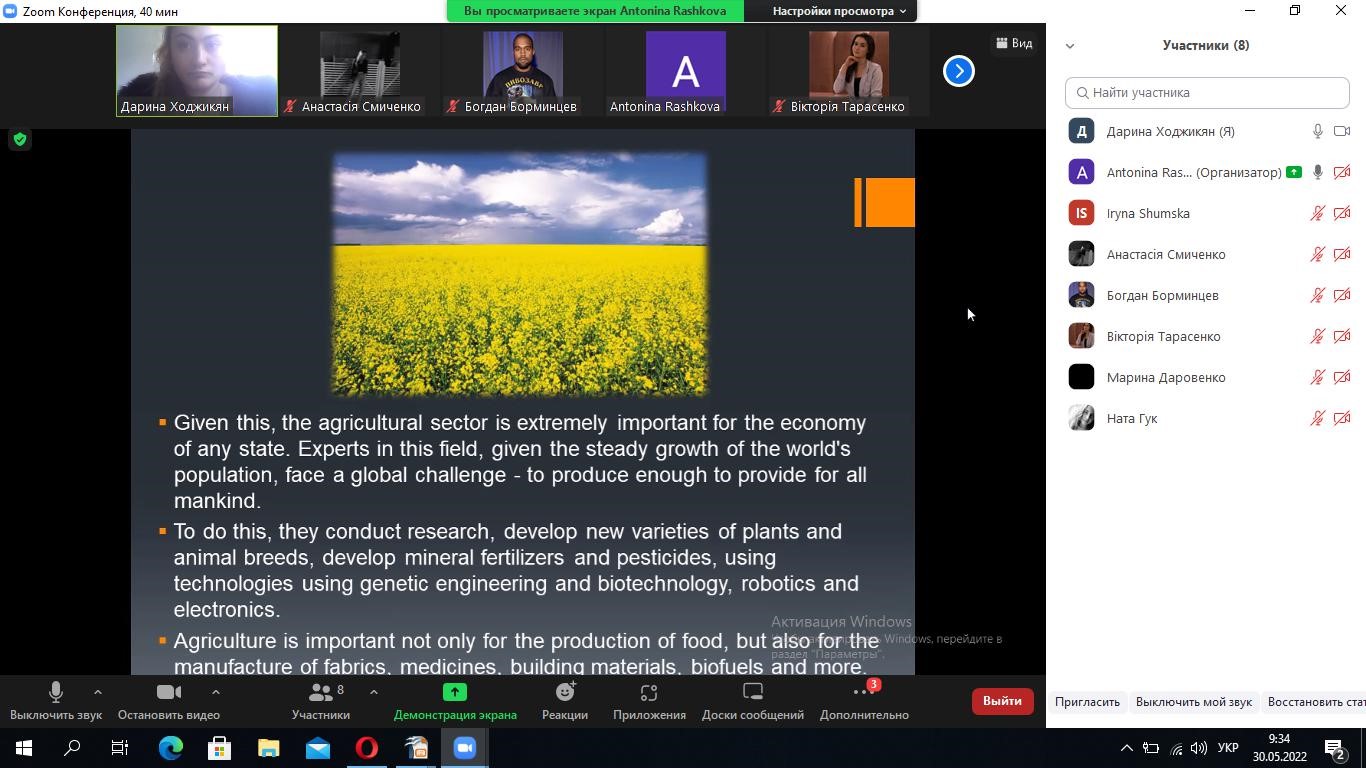Open the Apps (Приложения) panel
Screen dimensions: 1366x768
pos(649,700)
